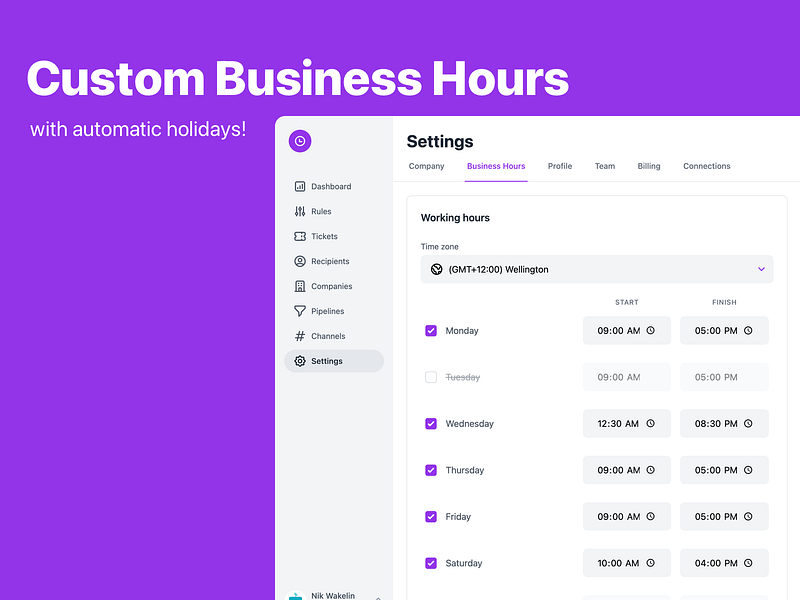Go to Tickets in sidebar
The height and width of the screenshot is (600, 800).
(x=334, y=236)
